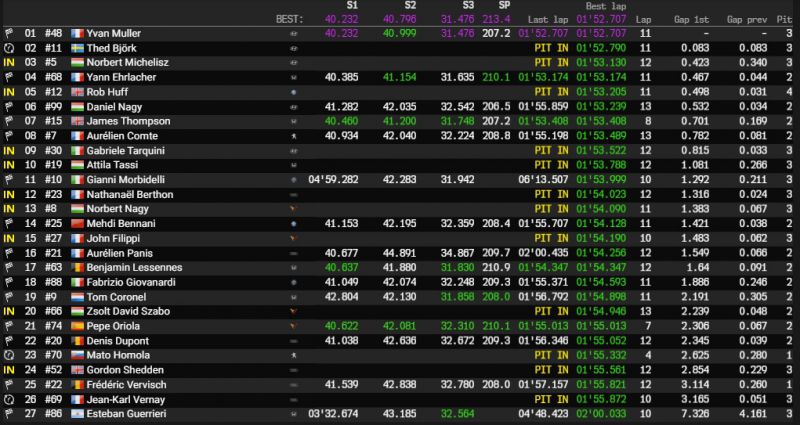800x425 pixels.
Task: Click the orange brand logo in Pepe Oriola's row
Action: point(293,326)
